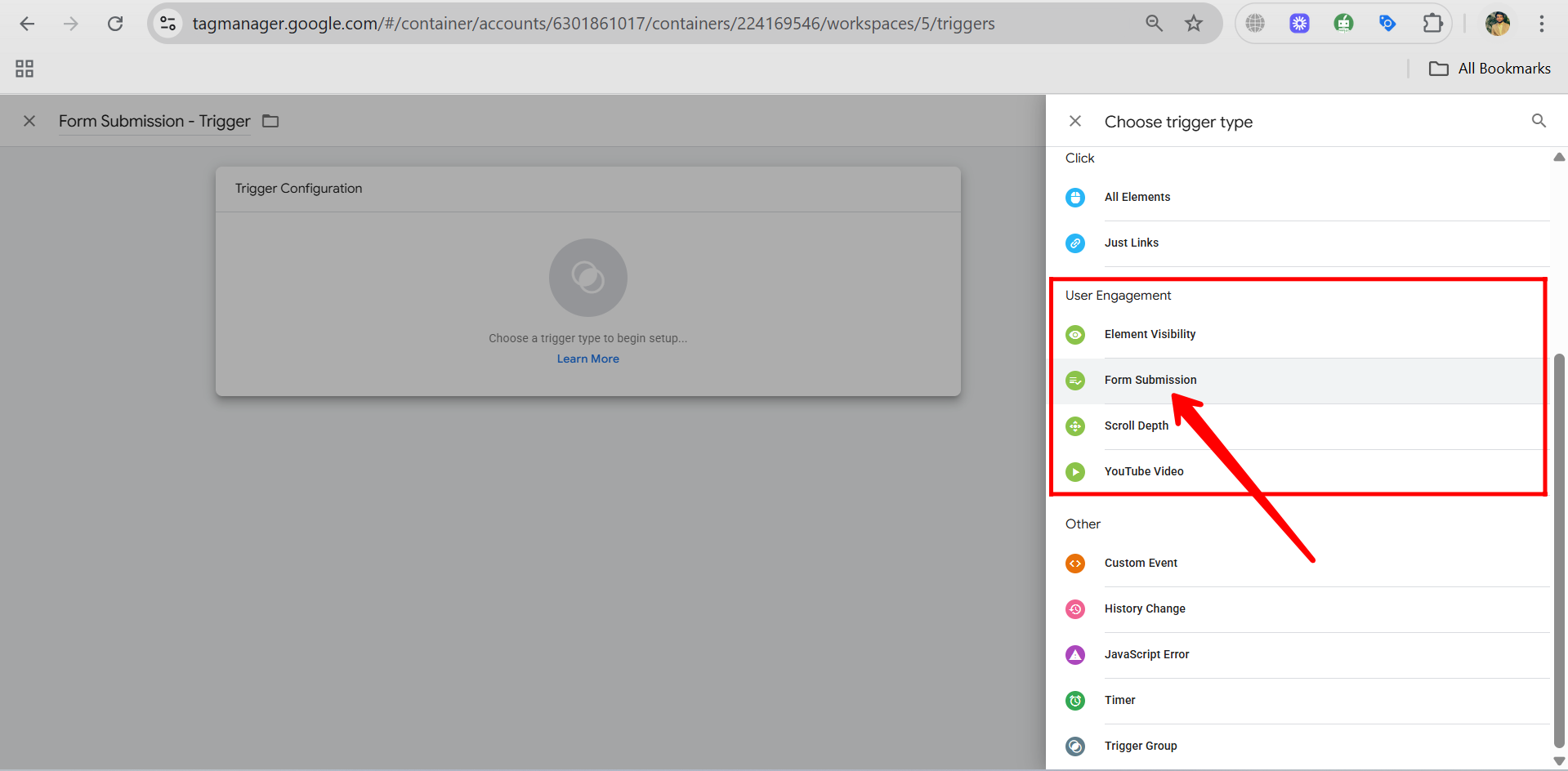Click the Element Visibility eye icon

[1075, 334]
